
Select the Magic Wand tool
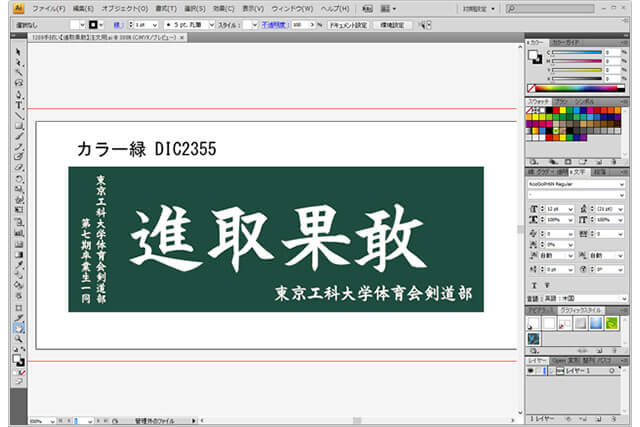[x=18, y=73]
